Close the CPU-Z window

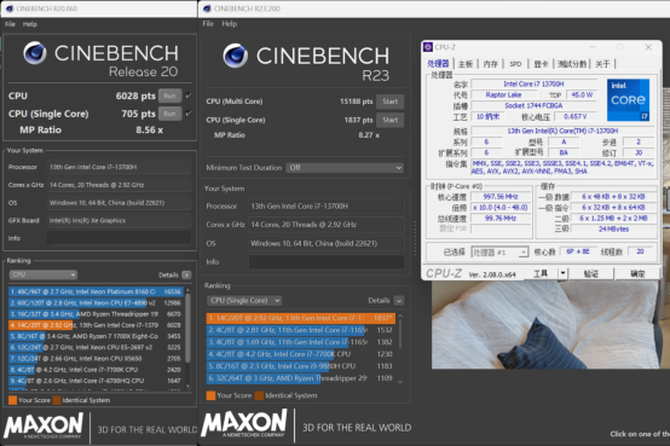tap(648, 47)
